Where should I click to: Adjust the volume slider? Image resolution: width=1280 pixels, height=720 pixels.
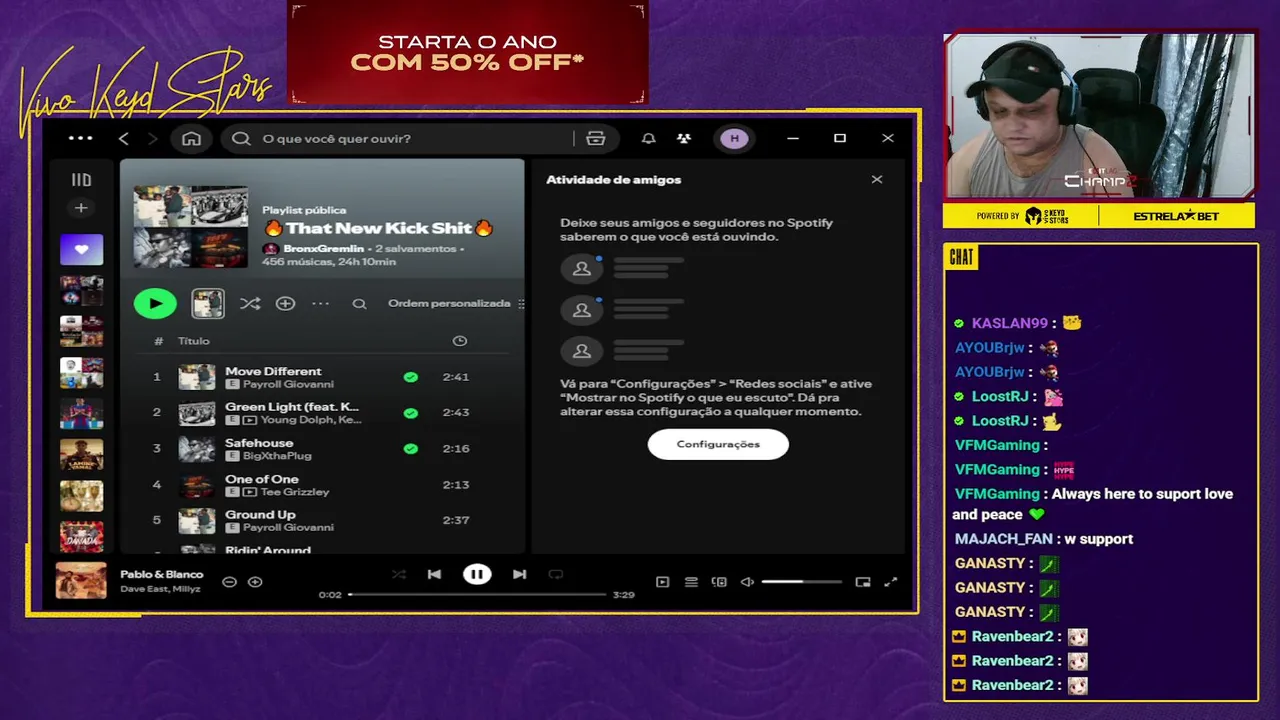pyautogui.click(x=801, y=582)
